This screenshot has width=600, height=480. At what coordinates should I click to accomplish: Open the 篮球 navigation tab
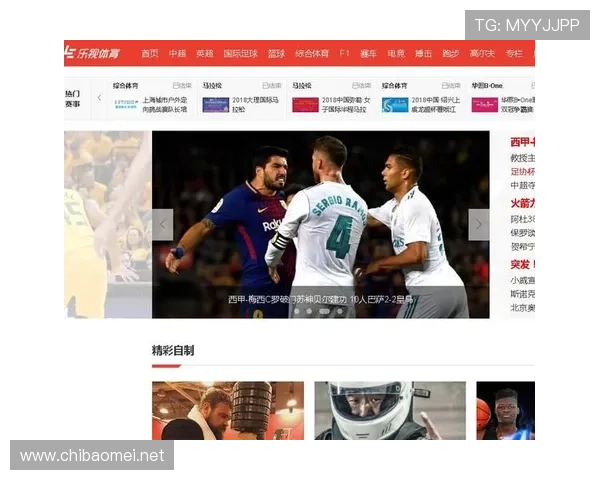tap(276, 53)
